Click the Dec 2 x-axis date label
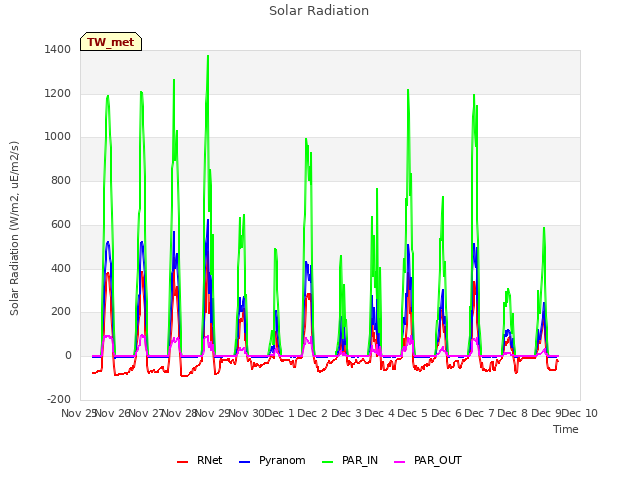640x480 pixels. pos(312,413)
